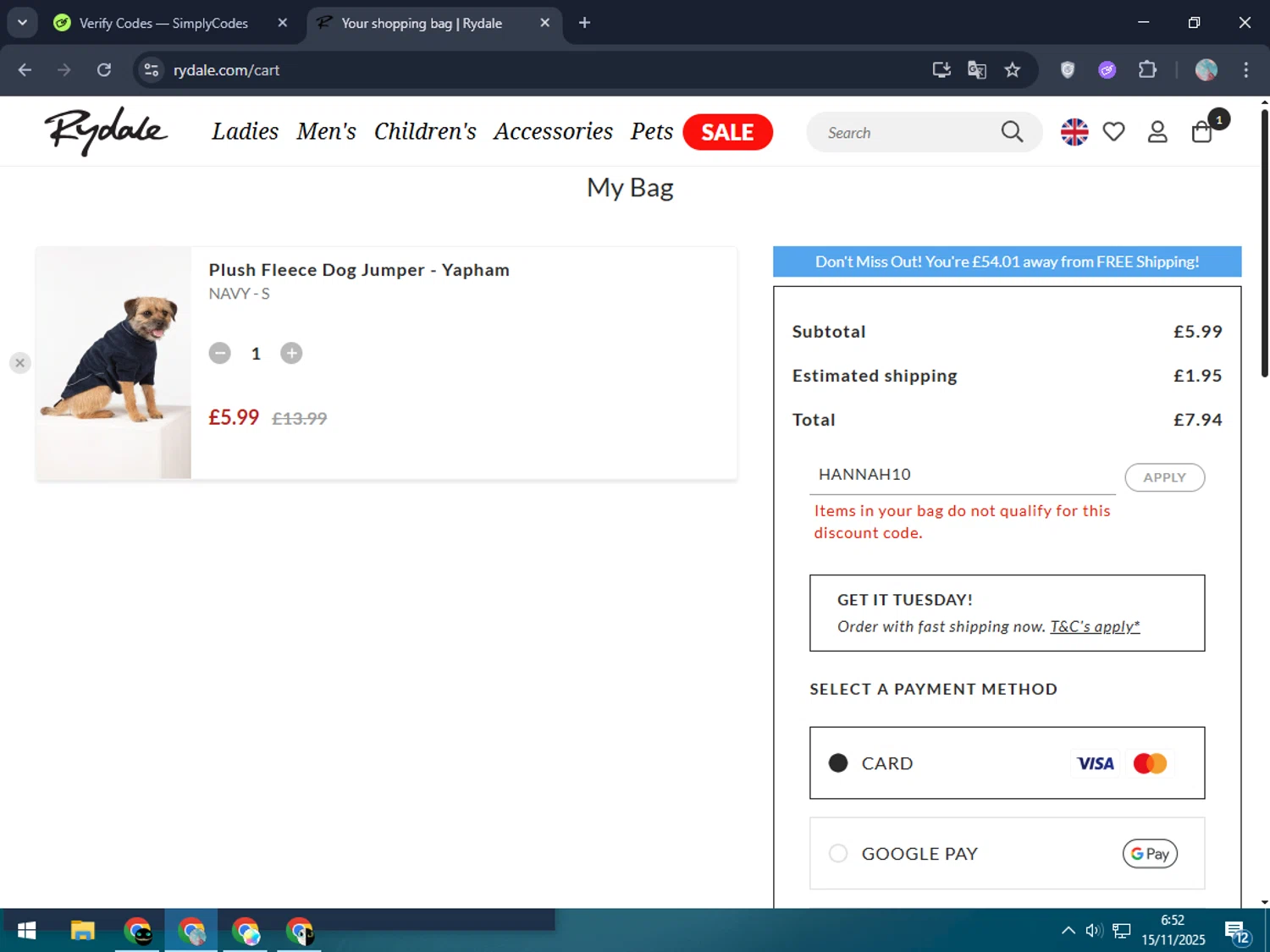The height and width of the screenshot is (952, 1270).
Task: Click the translate page icon
Action: point(977,70)
